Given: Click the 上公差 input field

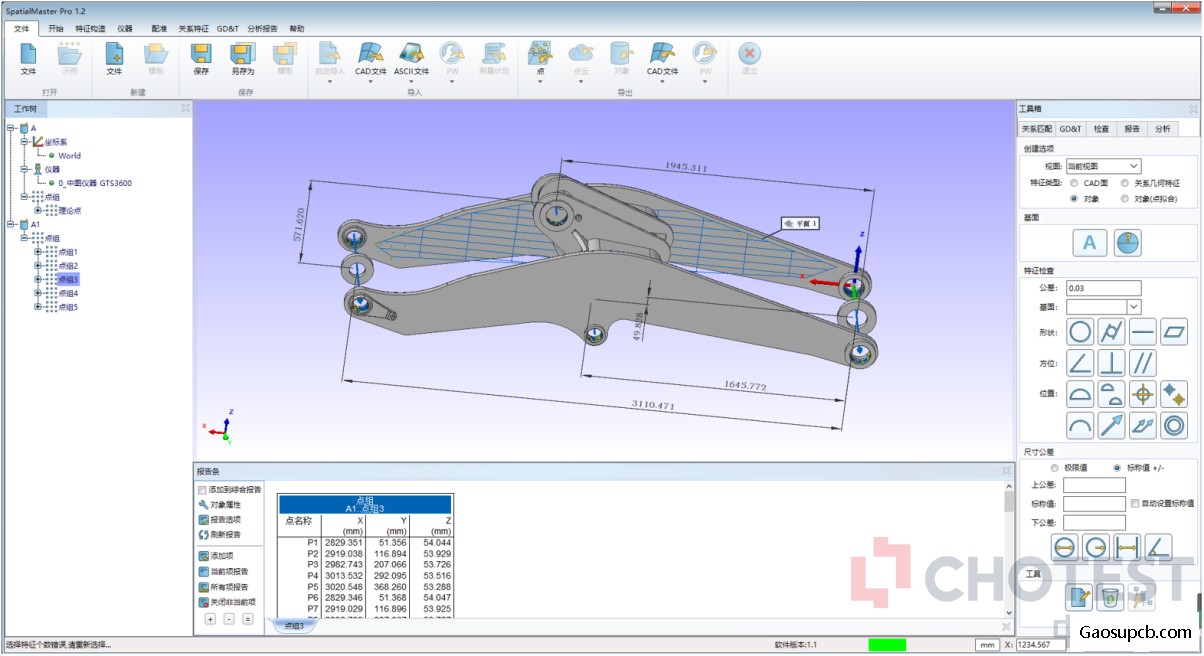Looking at the screenshot, I should (x=1094, y=485).
